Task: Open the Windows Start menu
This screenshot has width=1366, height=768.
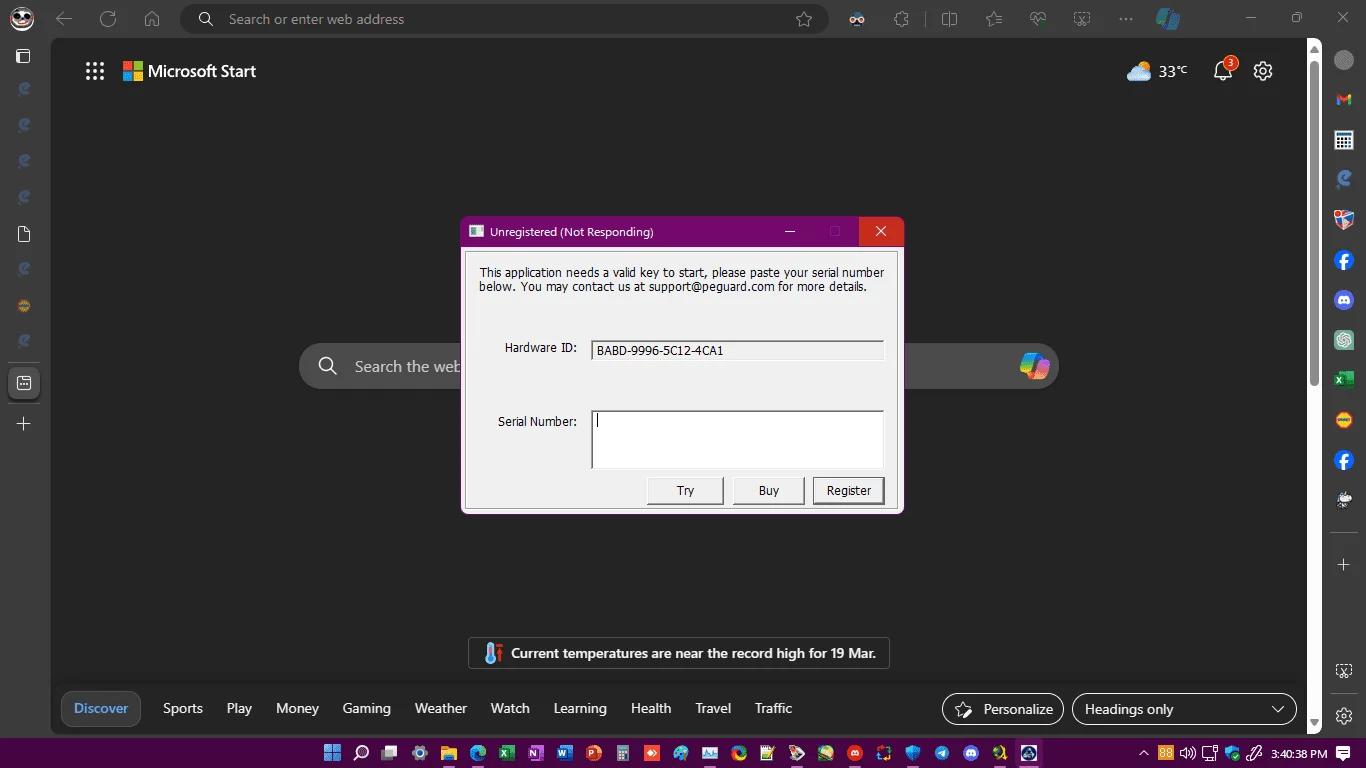Action: 332,753
